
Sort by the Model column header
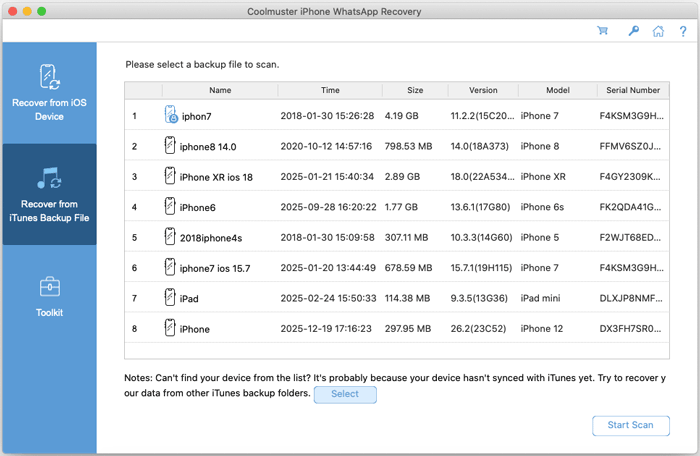(x=558, y=90)
